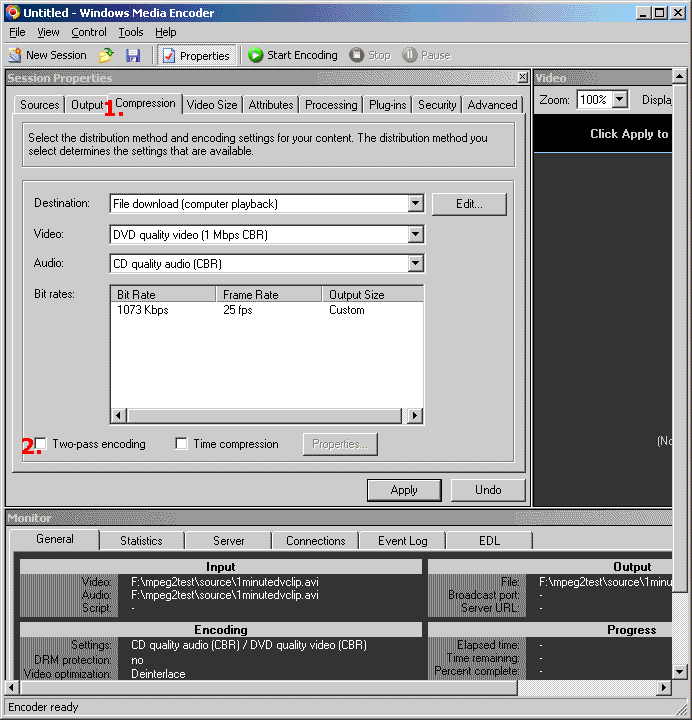The height and width of the screenshot is (720, 692).
Task: Click the main window scroll down arrow
Action: (680, 671)
